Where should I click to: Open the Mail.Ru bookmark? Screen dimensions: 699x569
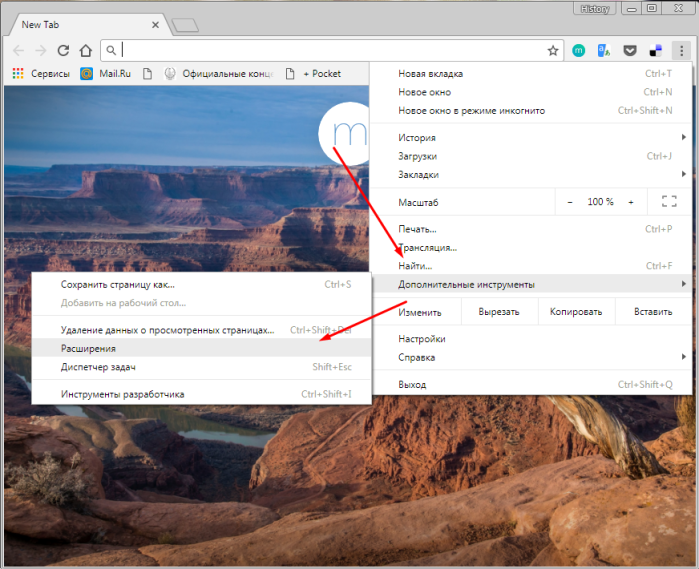point(106,74)
